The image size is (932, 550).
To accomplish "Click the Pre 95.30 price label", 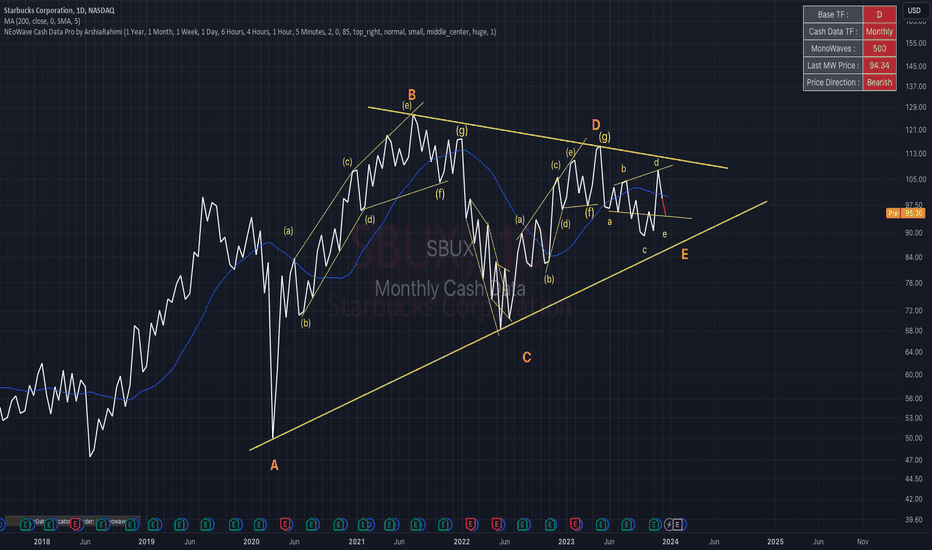I will coord(905,213).
